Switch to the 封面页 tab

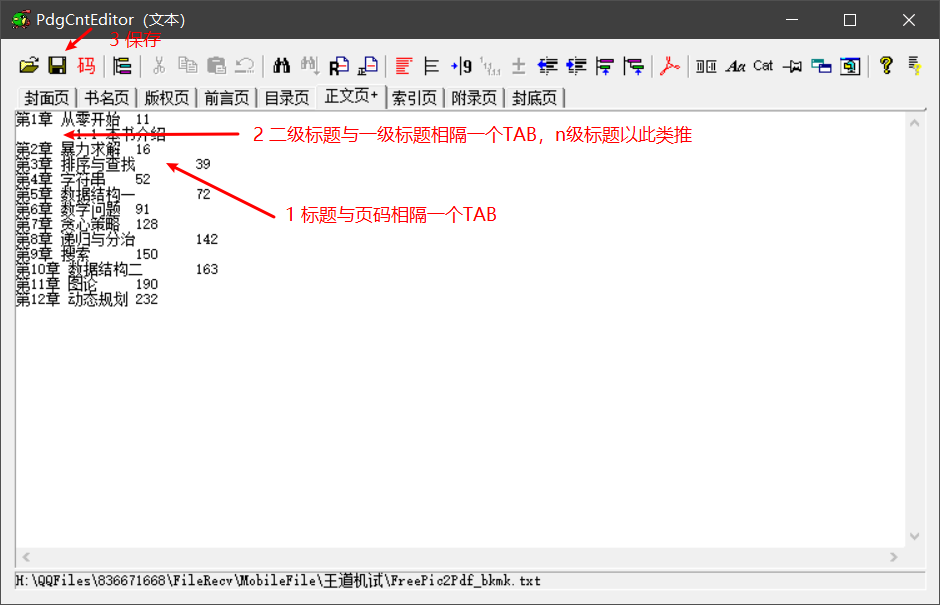point(47,98)
